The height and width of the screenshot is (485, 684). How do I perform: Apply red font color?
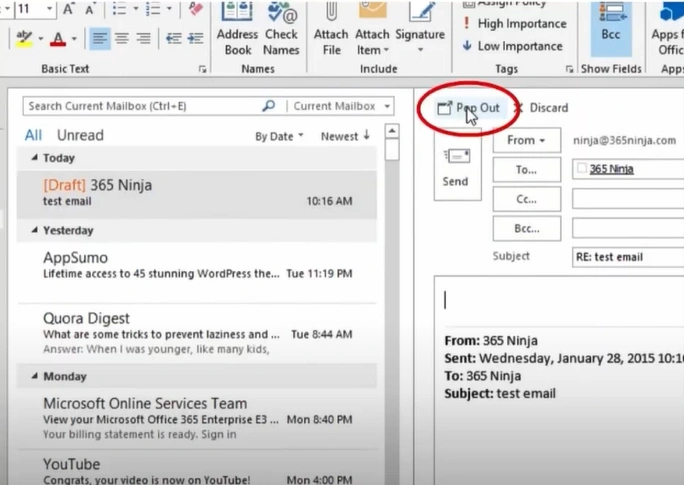pos(58,38)
